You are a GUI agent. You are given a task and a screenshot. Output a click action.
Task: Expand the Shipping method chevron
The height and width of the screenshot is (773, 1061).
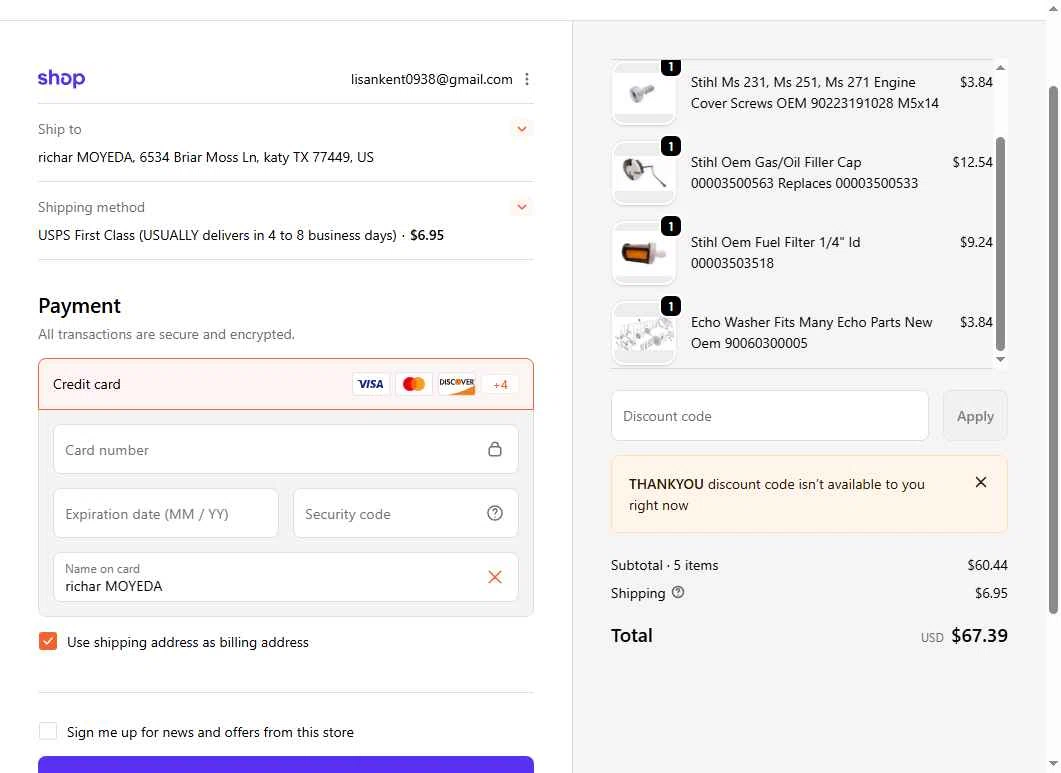(522, 207)
